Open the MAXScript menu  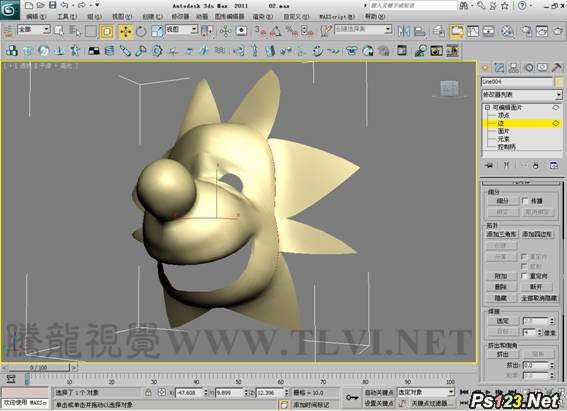click(337, 17)
